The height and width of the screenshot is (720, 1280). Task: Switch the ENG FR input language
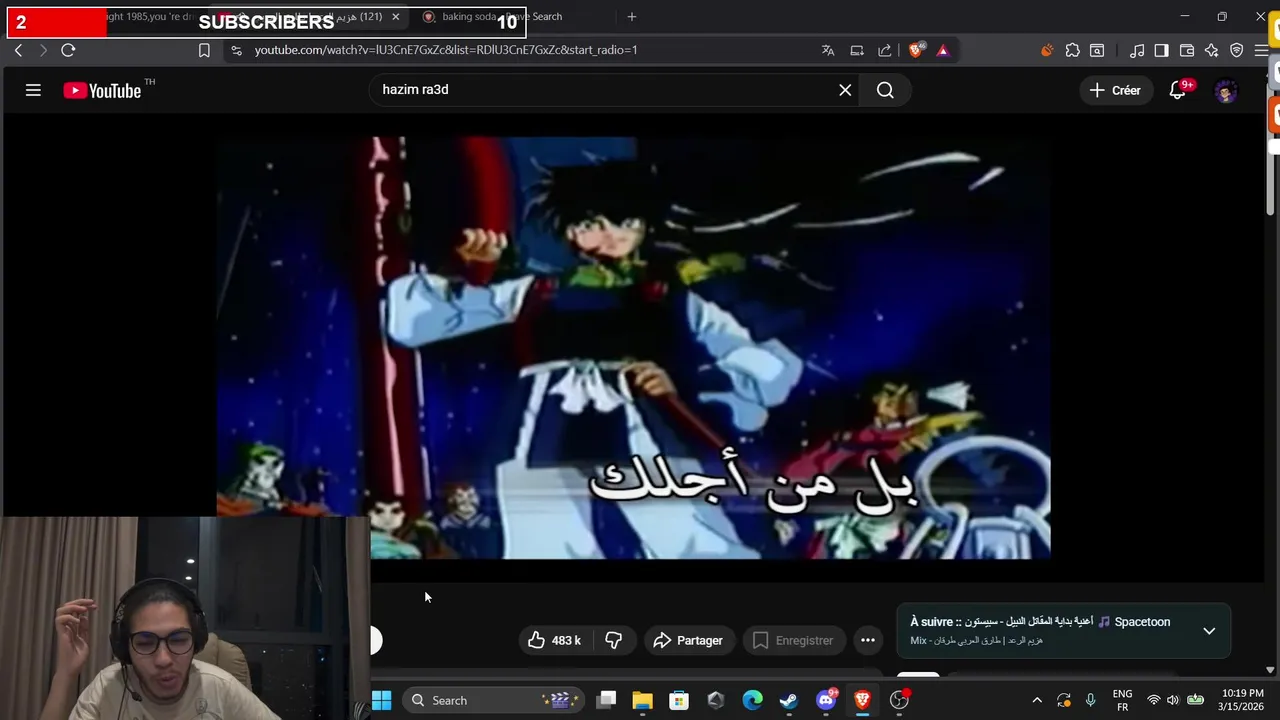(1122, 700)
